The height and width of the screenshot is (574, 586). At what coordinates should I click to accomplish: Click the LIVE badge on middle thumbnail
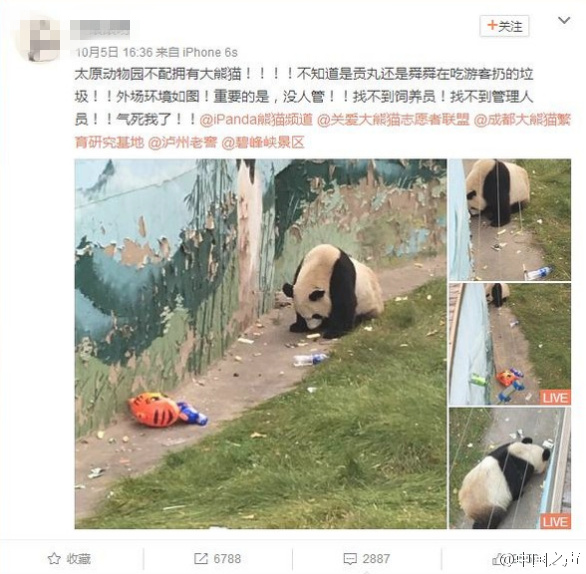click(x=555, y=397)
